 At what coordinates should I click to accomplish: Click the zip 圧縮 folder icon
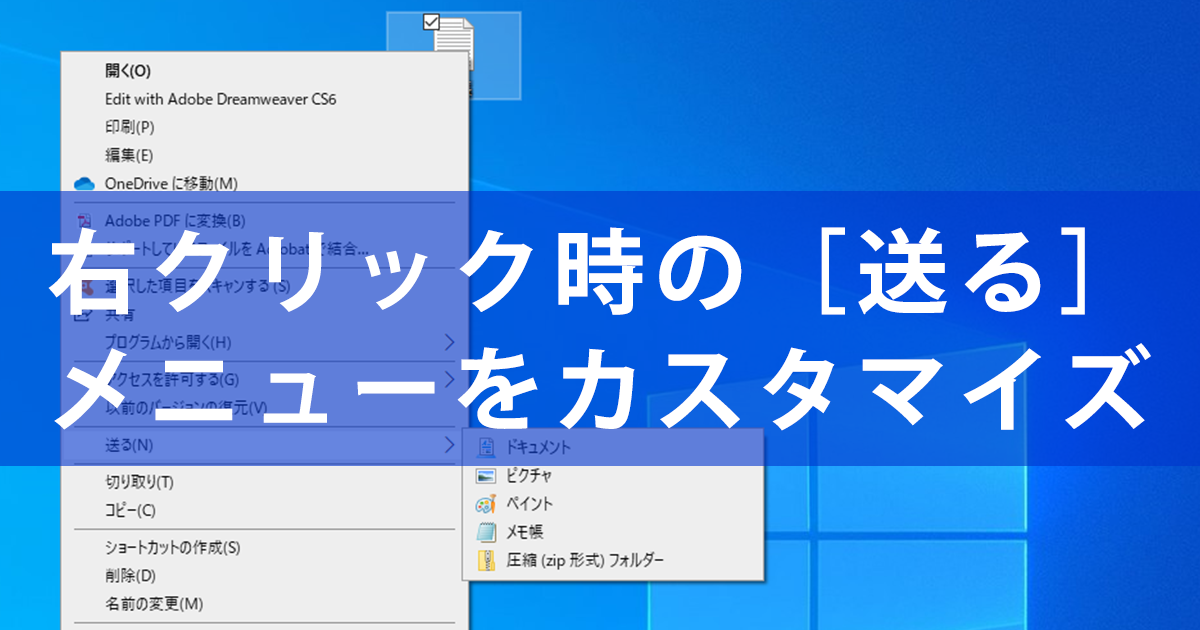486,560
